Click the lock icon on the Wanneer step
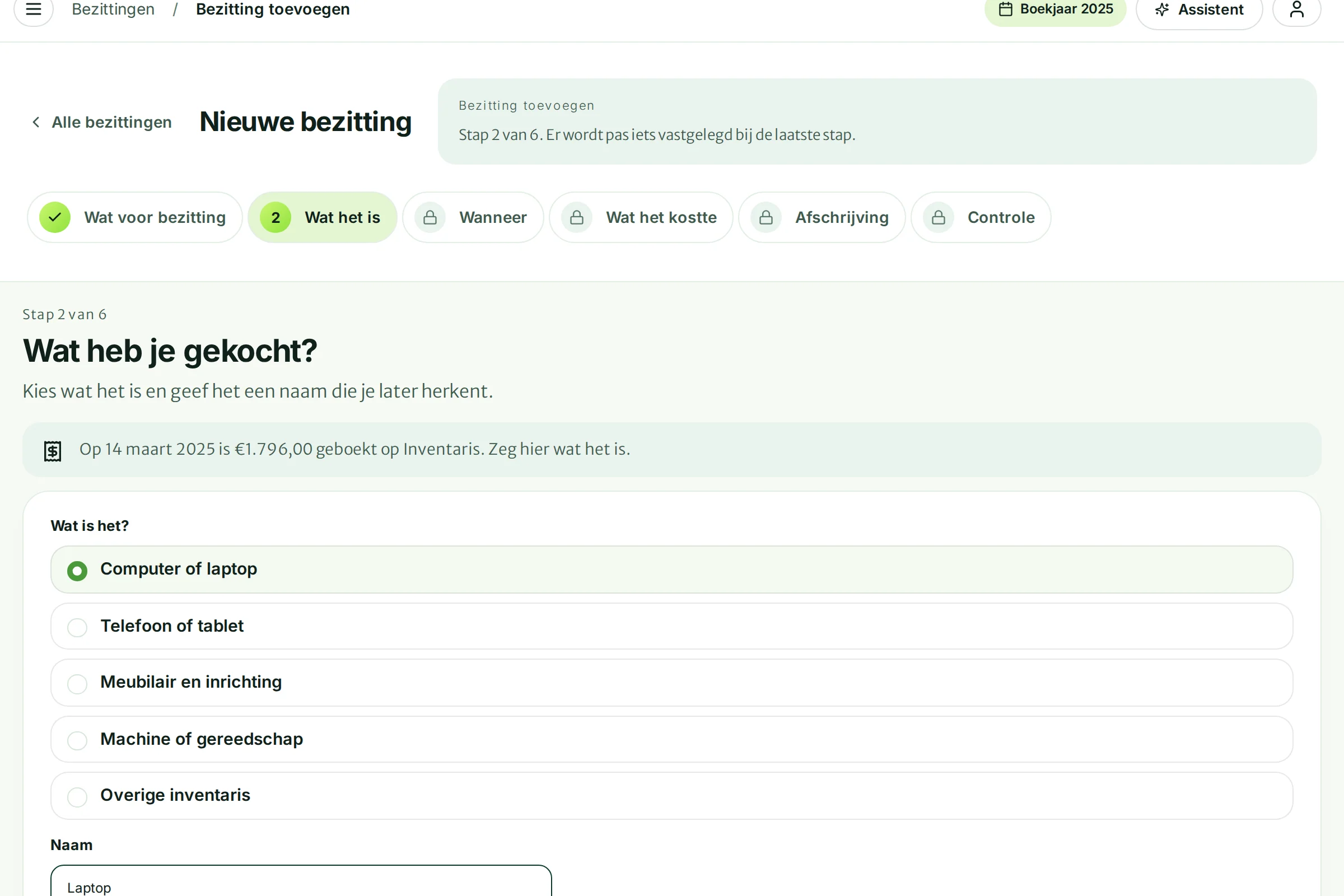The width and height of the screenshot is (1344, 896). (x=430, y=217)
